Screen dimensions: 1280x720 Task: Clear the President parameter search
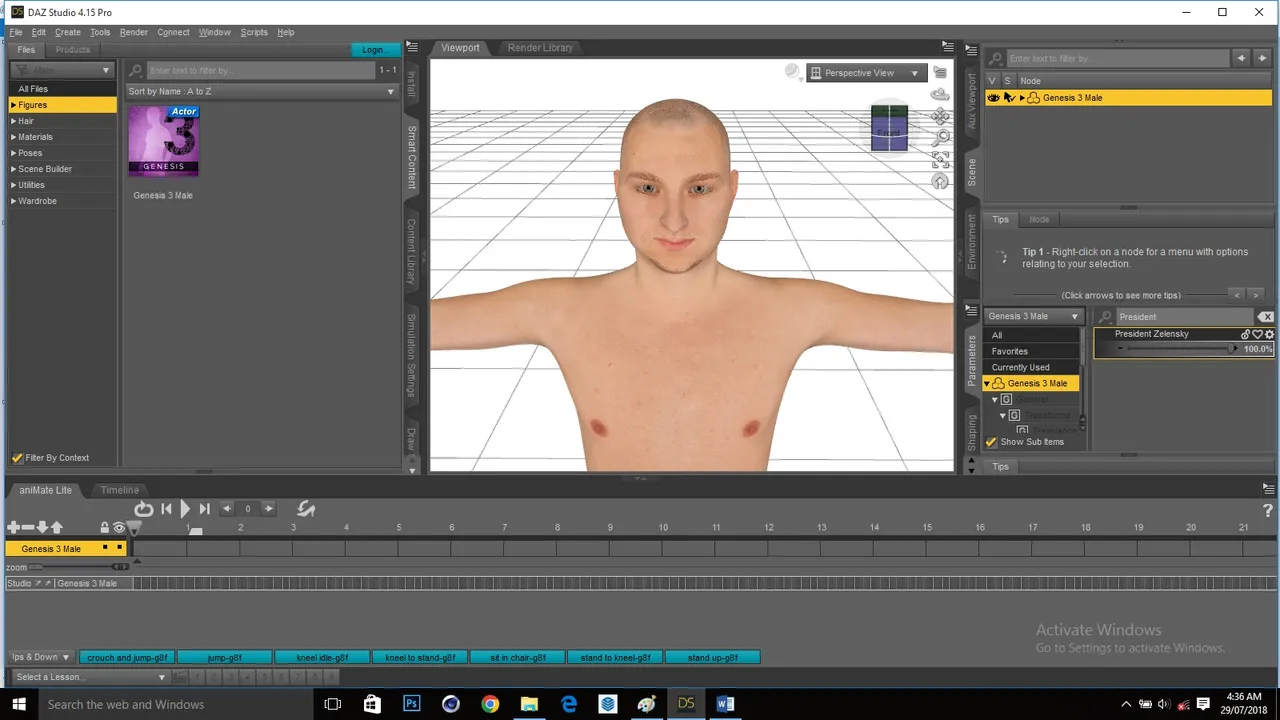[x=1266, y=316]
